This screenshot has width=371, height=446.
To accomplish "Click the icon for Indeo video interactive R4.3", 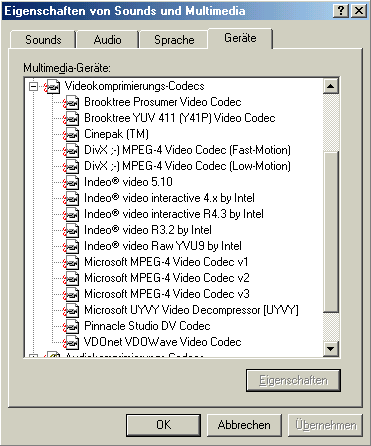I will coord(71,214).
